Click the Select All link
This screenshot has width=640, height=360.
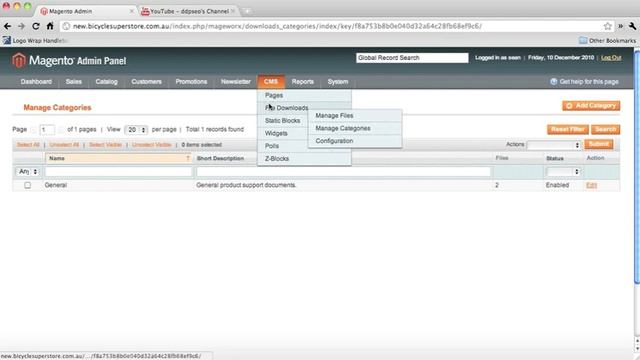tap(28, 145)
